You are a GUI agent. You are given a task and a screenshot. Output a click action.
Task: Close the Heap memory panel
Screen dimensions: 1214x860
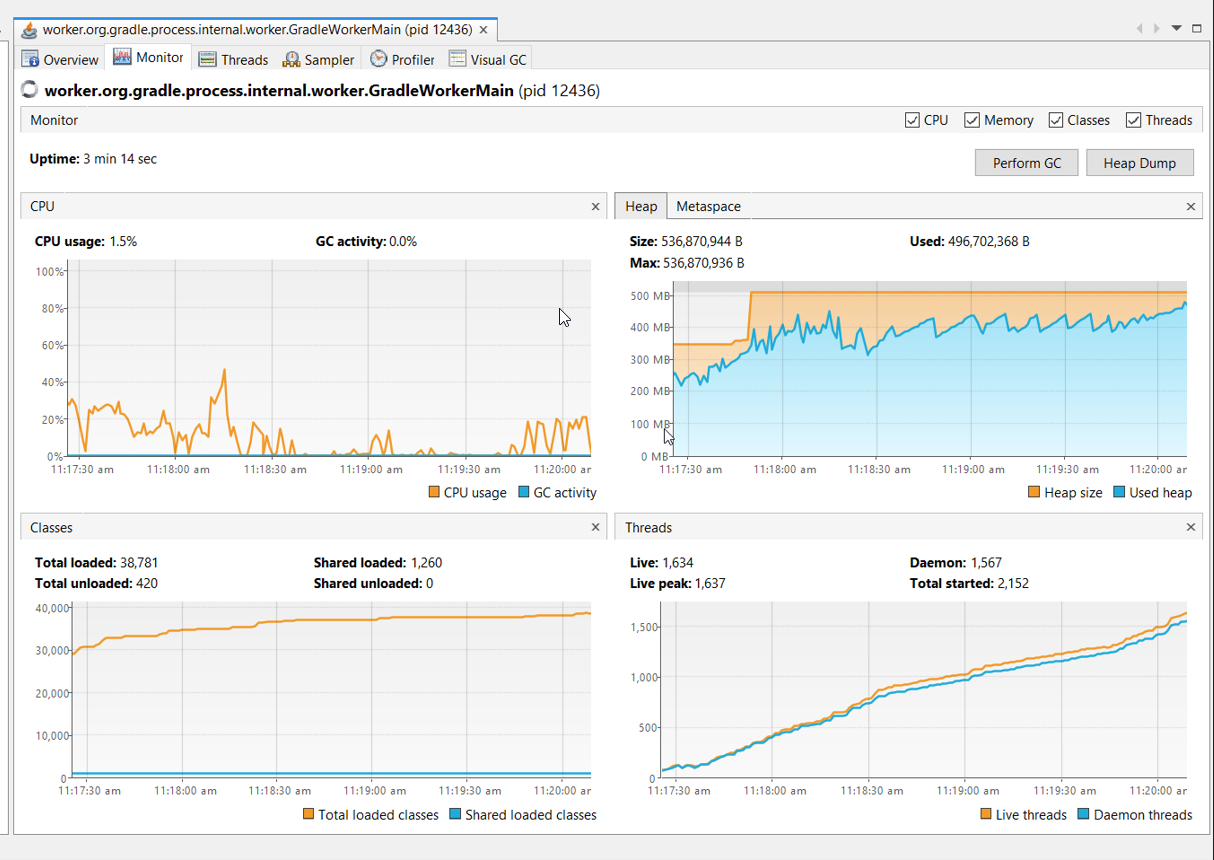click(x=1191, y=207)
